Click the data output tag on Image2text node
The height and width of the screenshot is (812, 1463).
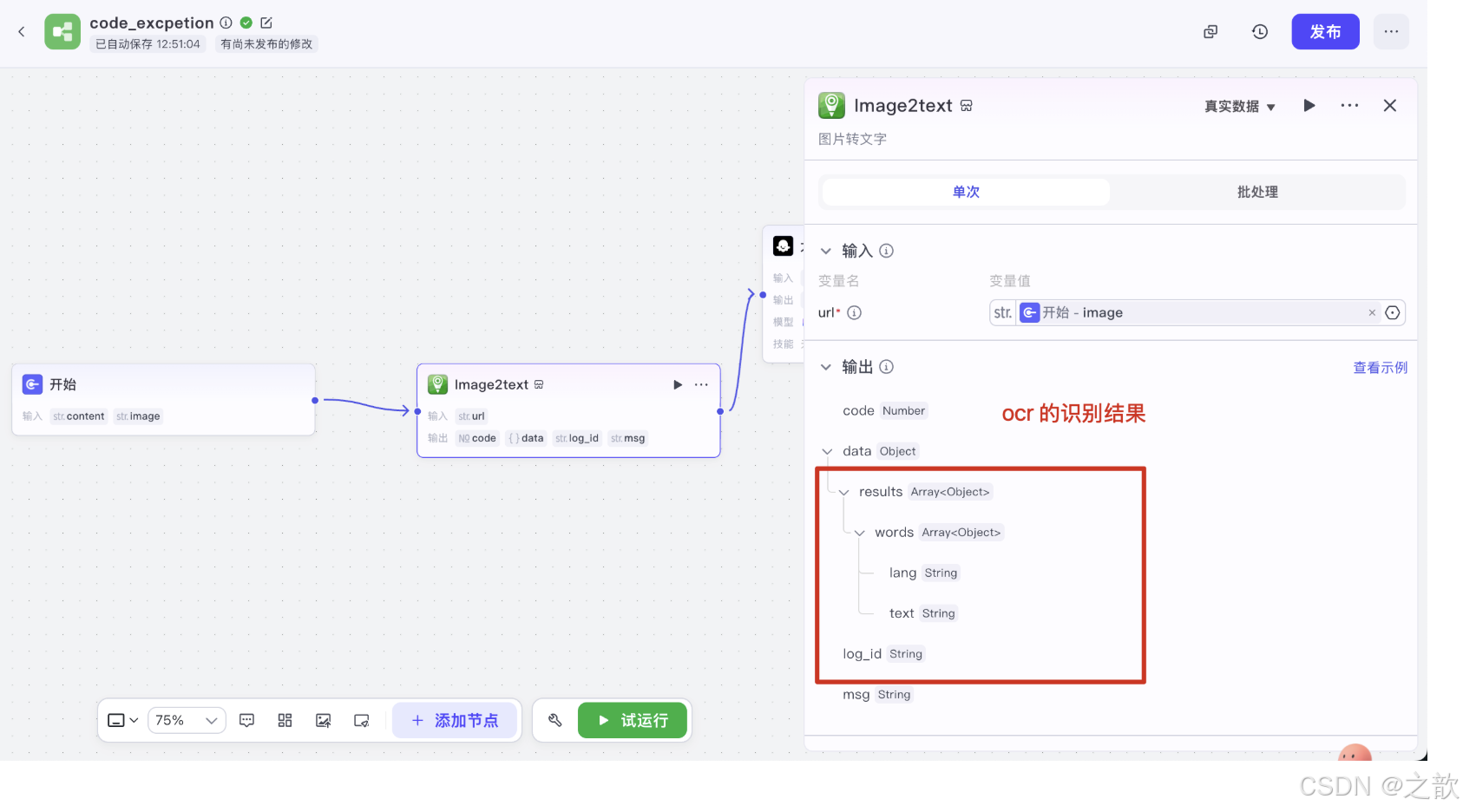click(526, 439)
